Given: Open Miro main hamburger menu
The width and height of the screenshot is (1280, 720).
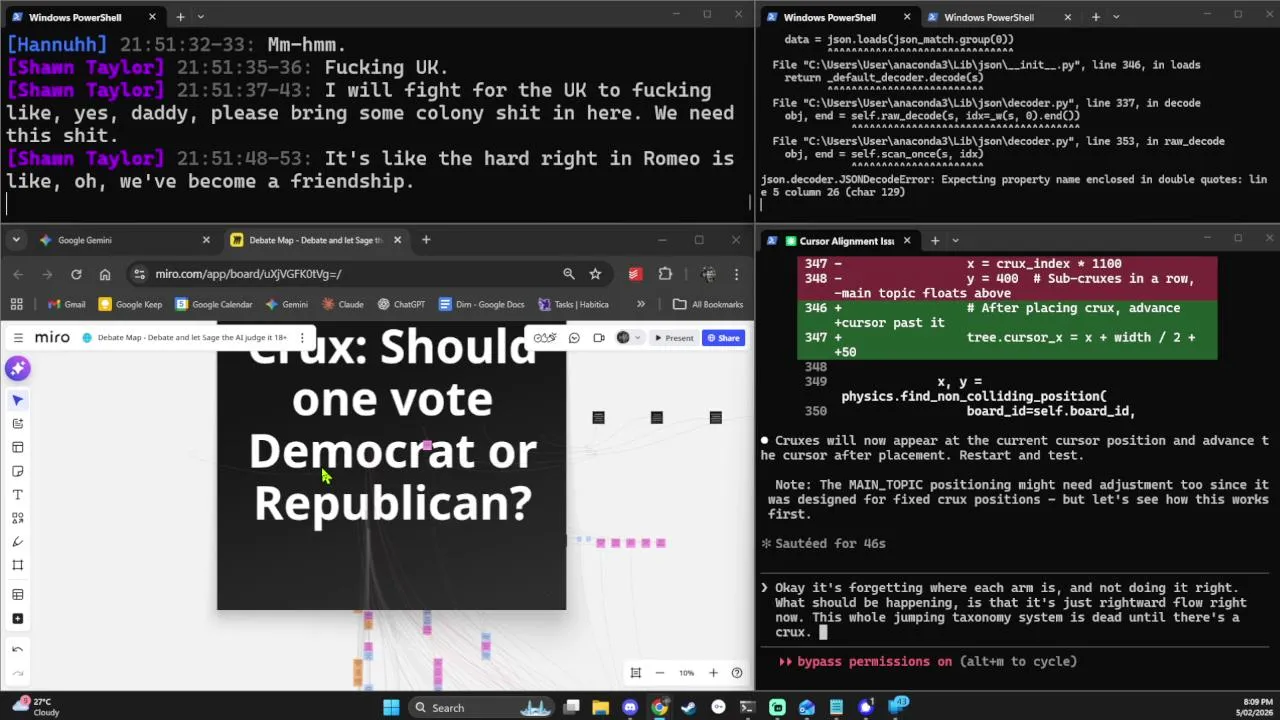Looking at the screenshot, I should coord(18,338).
